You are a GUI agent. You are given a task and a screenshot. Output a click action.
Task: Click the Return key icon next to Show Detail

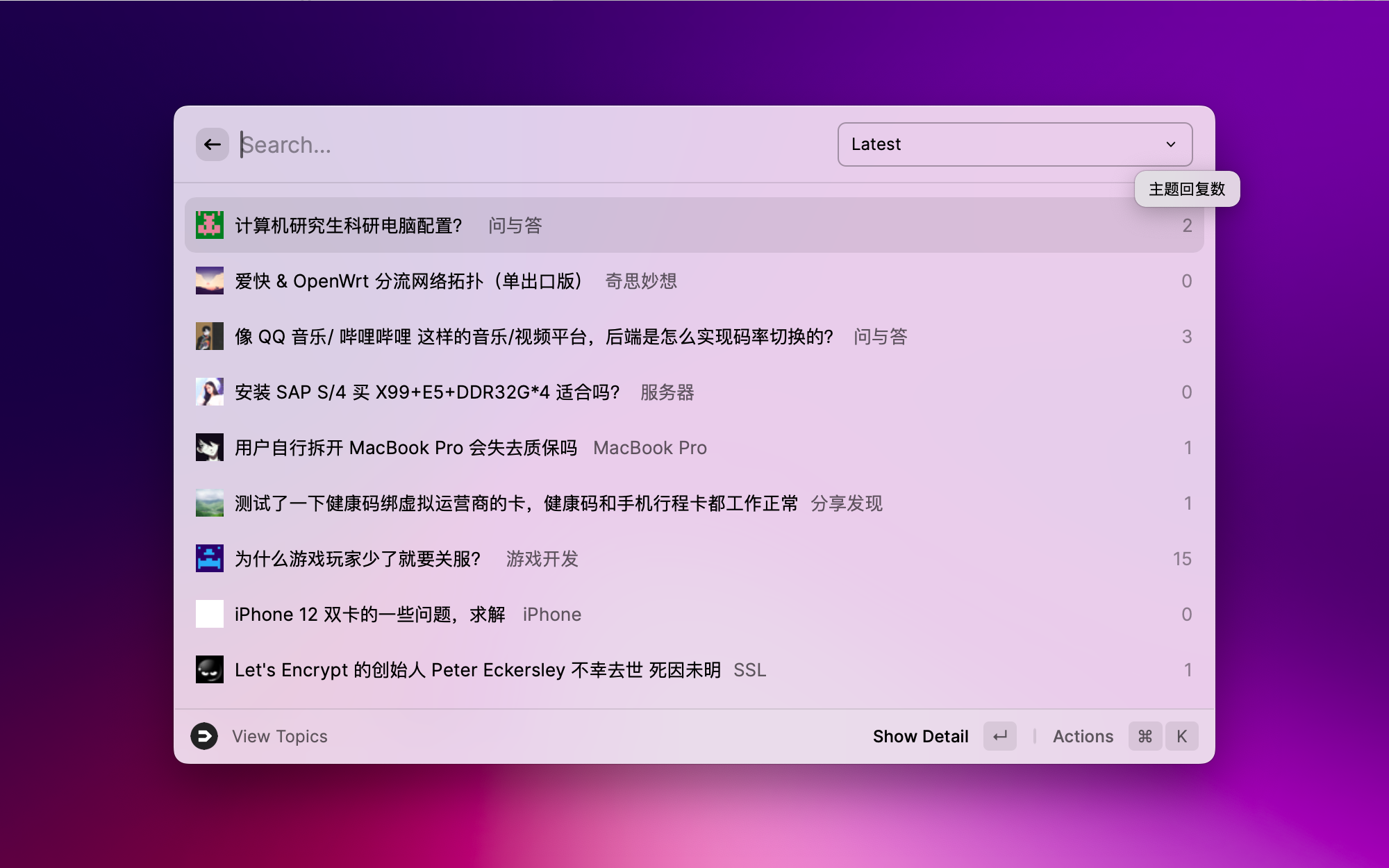[999, 736]
